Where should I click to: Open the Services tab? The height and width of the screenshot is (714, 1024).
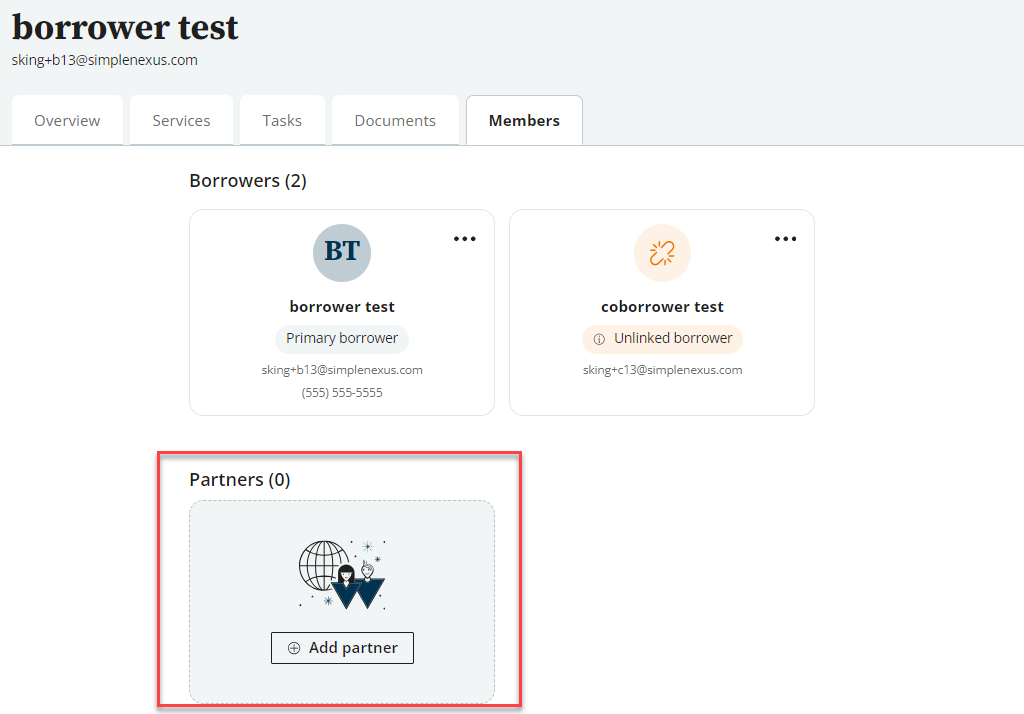point(181,121)
